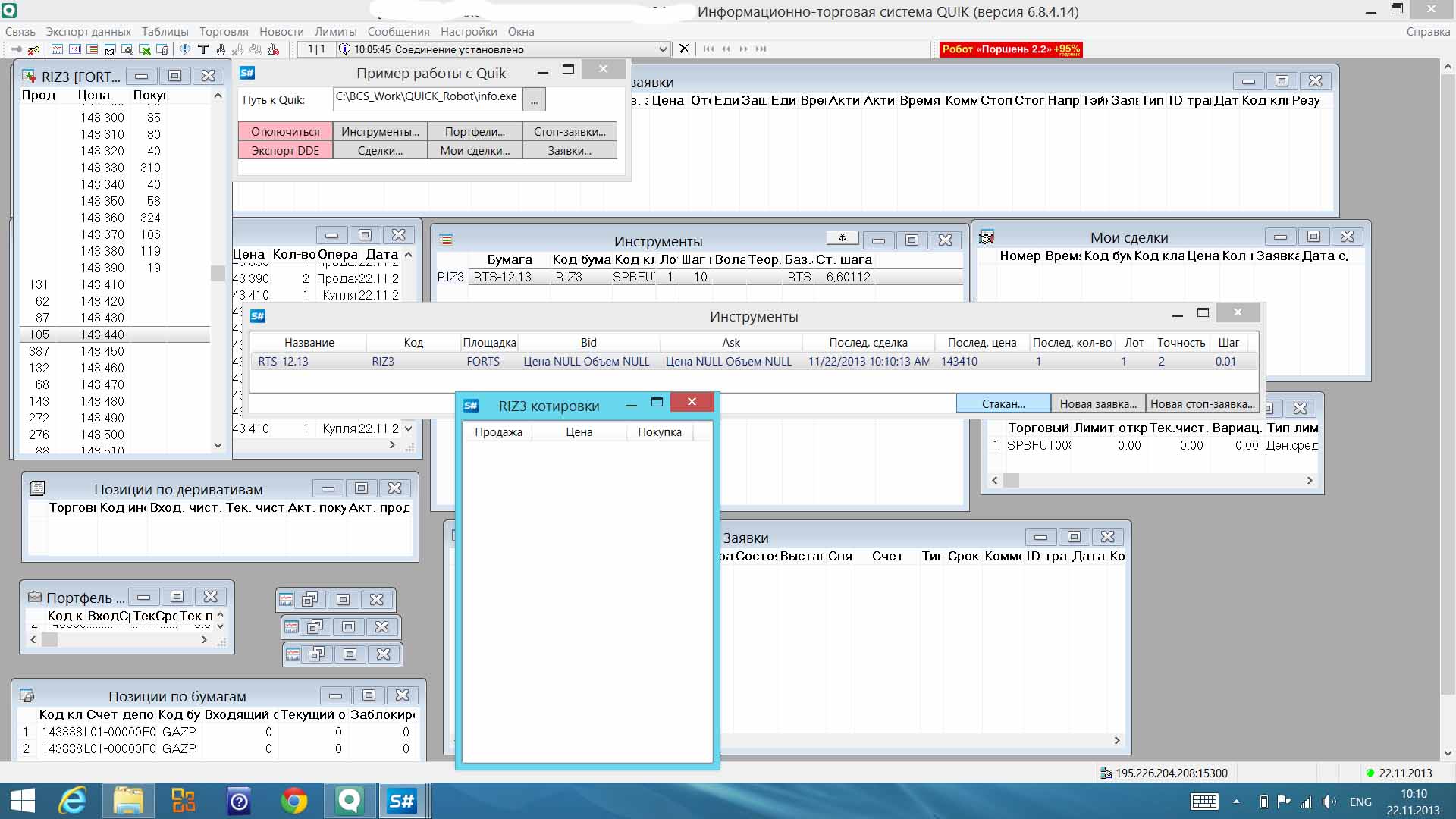Click the Портфели... button
Viewport: 1456px width, 819px height.
tap(475, 131)
